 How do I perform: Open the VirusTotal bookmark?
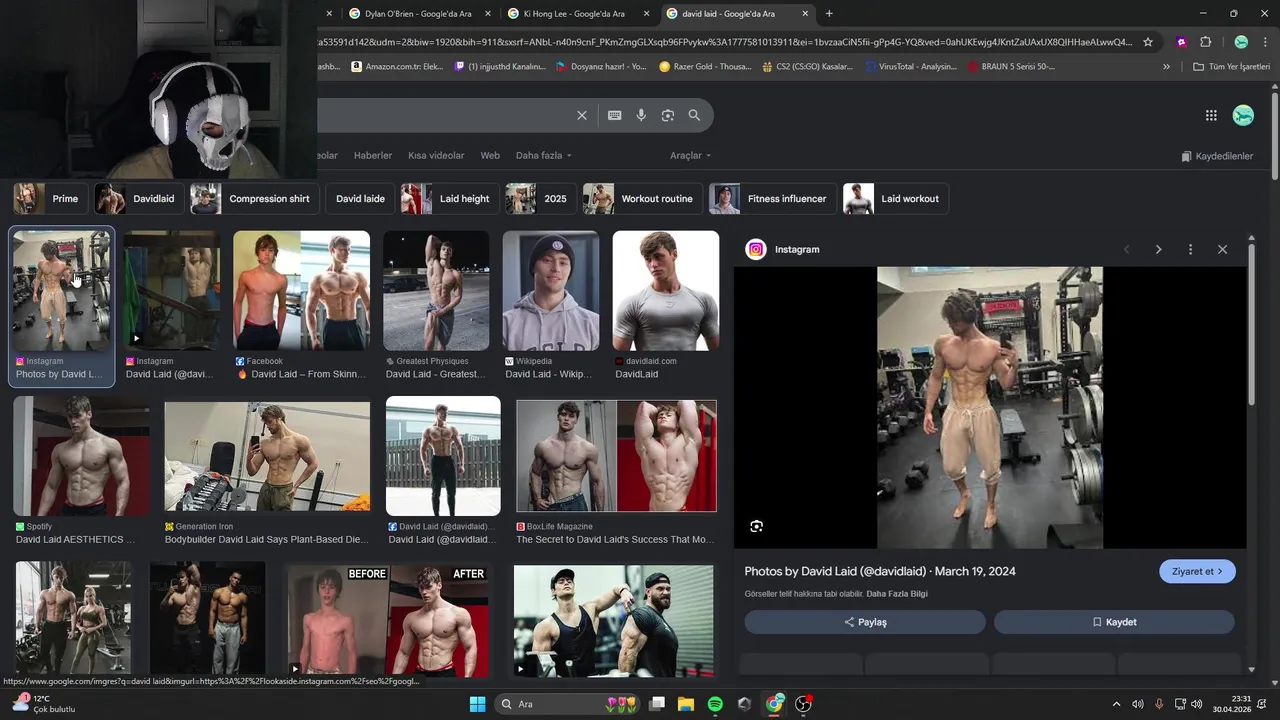911,67
